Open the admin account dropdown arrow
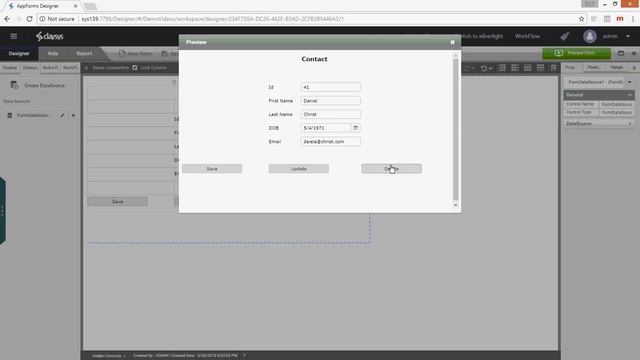640x360 pixels. [628, 36]
